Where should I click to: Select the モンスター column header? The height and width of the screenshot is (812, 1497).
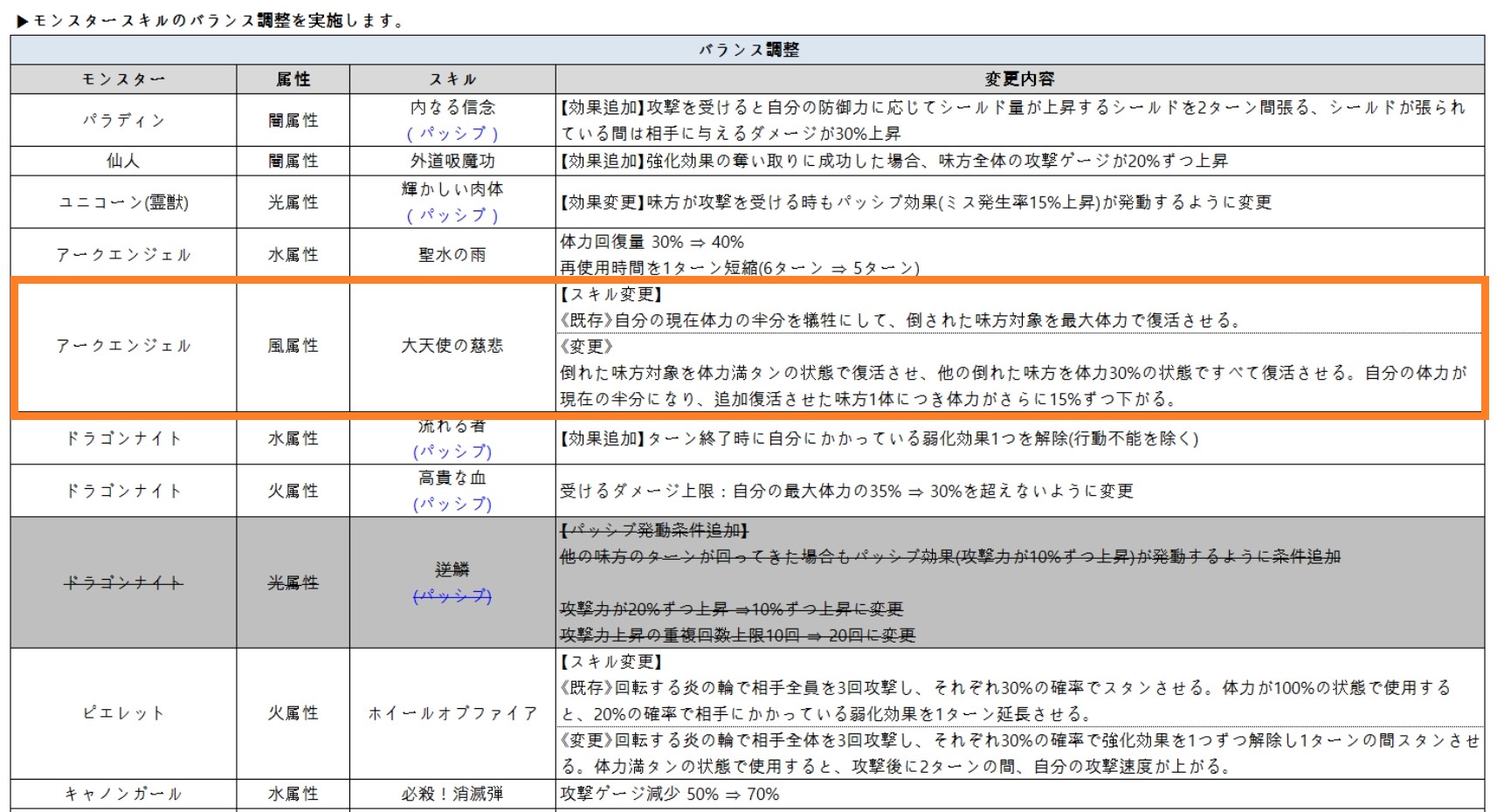123,79
